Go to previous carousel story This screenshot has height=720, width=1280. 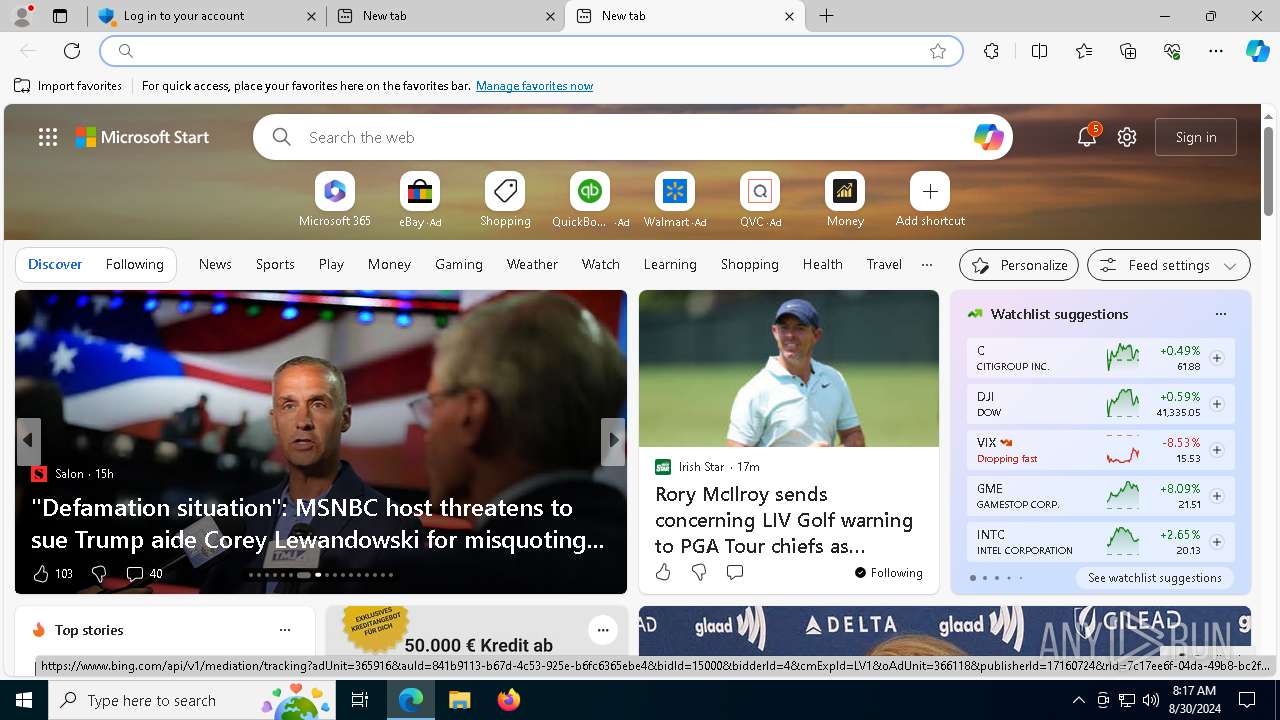pos(28,441)
